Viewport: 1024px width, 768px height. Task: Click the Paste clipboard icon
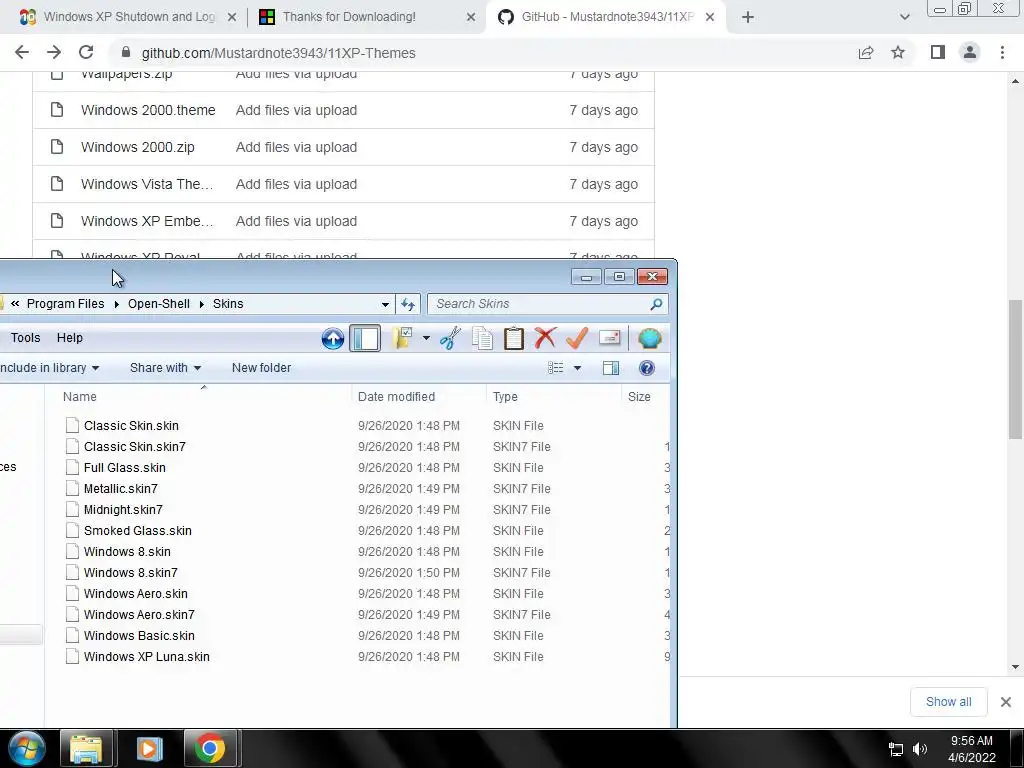point(513,338)
